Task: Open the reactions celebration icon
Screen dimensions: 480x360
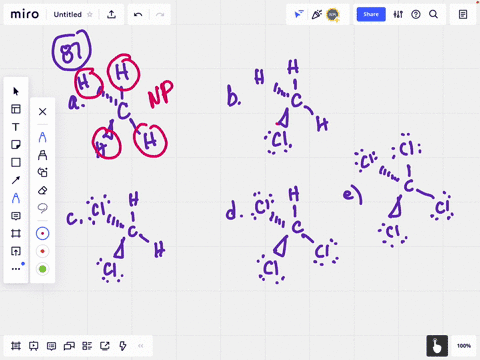Action: [x=316, y=14]
